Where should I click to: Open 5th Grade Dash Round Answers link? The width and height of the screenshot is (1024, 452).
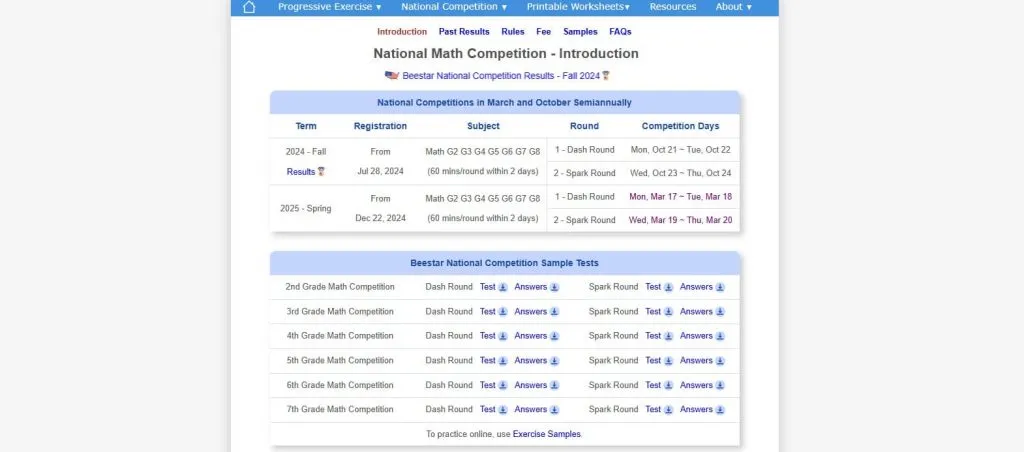click(531, 361)
